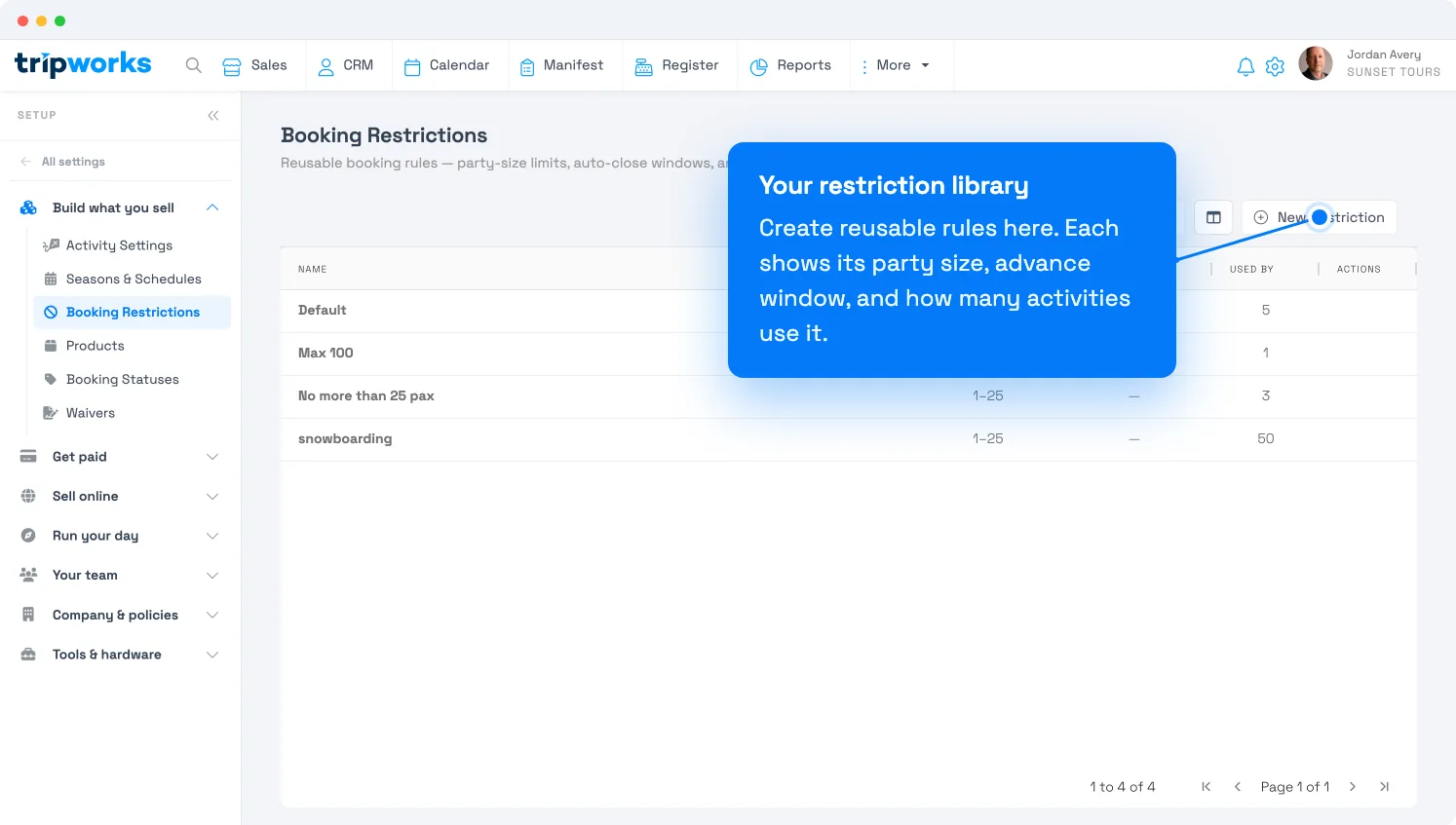Screen dimensions: 1456x825
Task: Expand the More dropdown menu
Action: coord(896,65)
